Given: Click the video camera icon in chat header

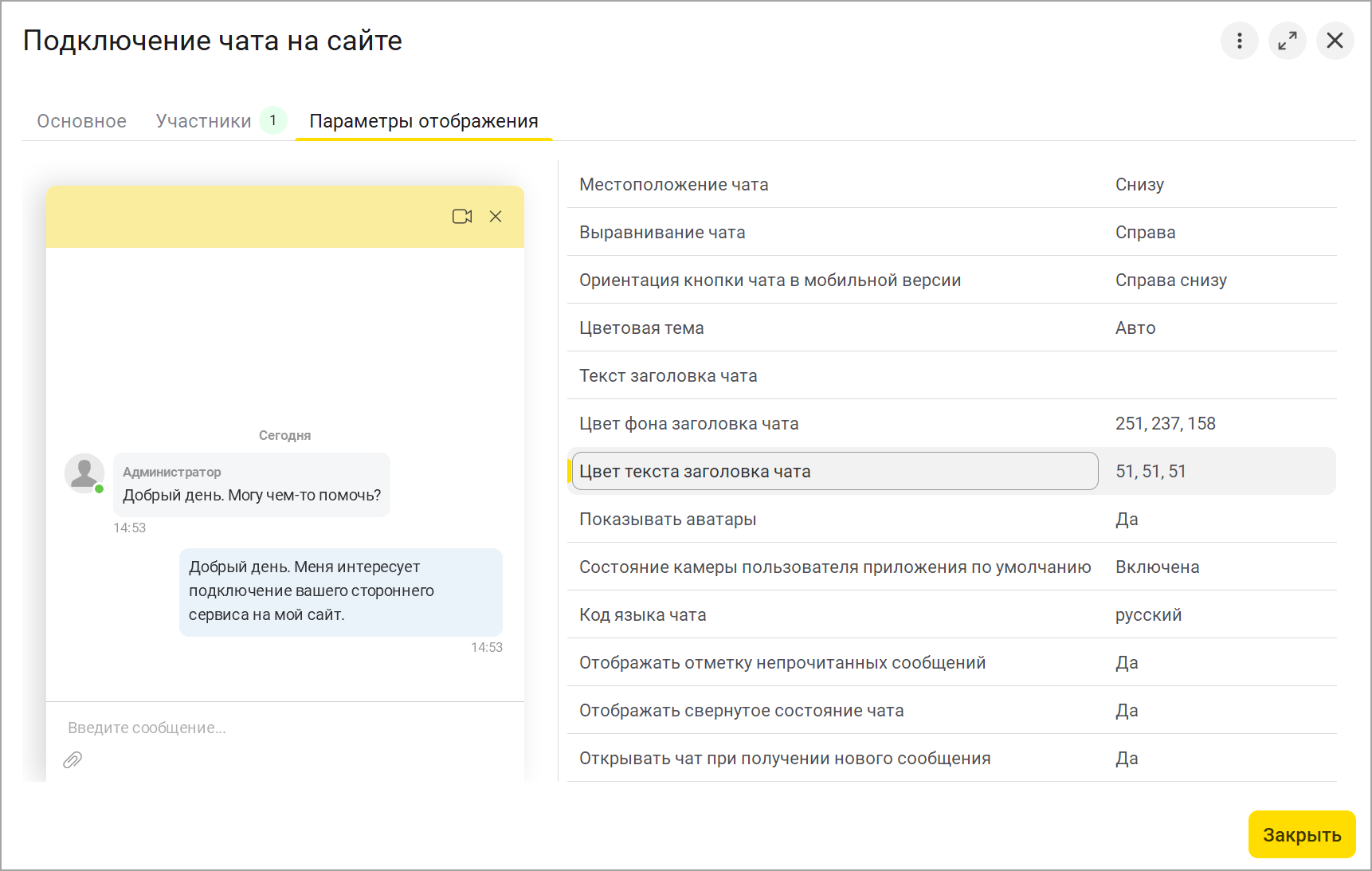Looking at the screenshot, I should coord(462,217).
